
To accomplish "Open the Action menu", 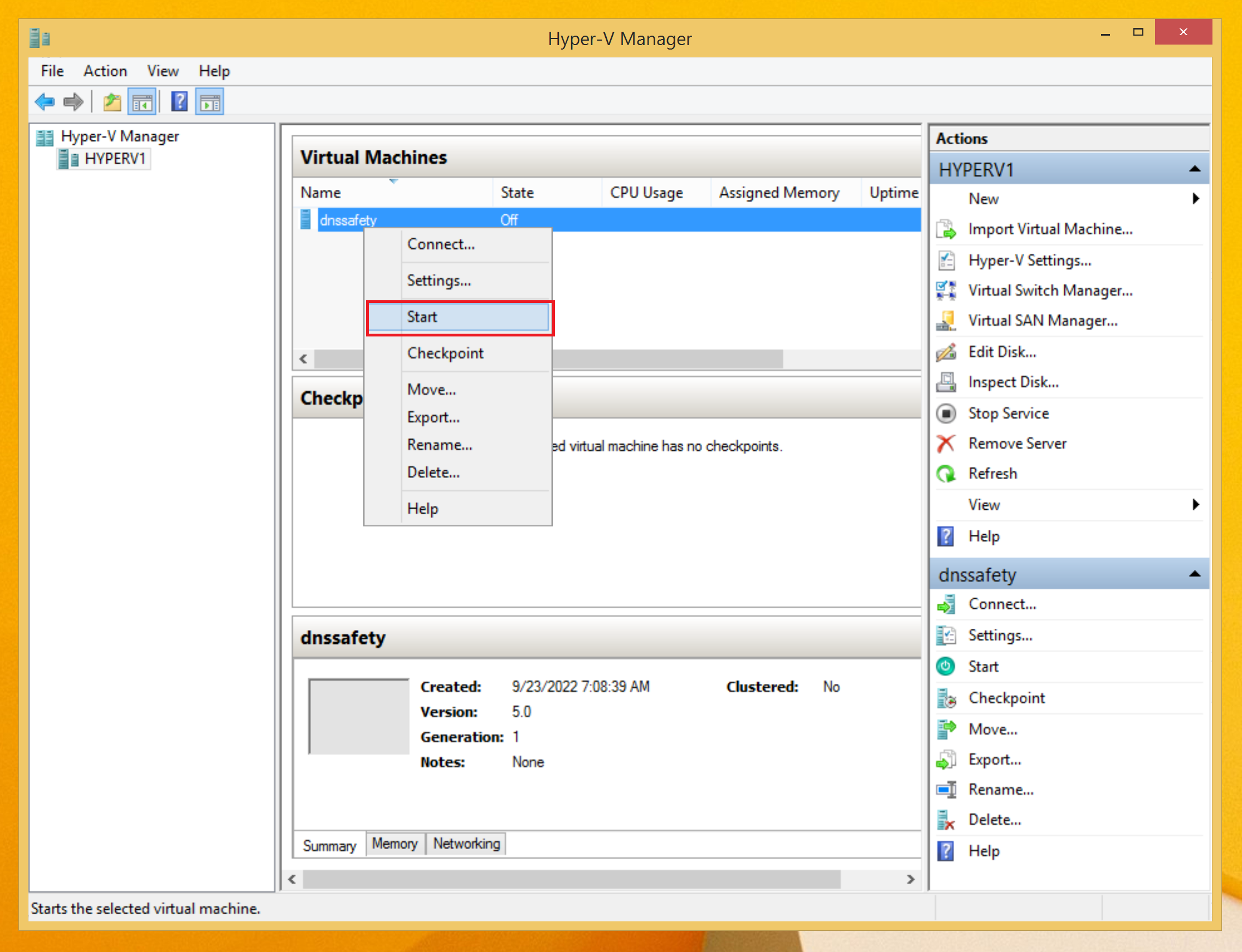I will tap(105, 71).
